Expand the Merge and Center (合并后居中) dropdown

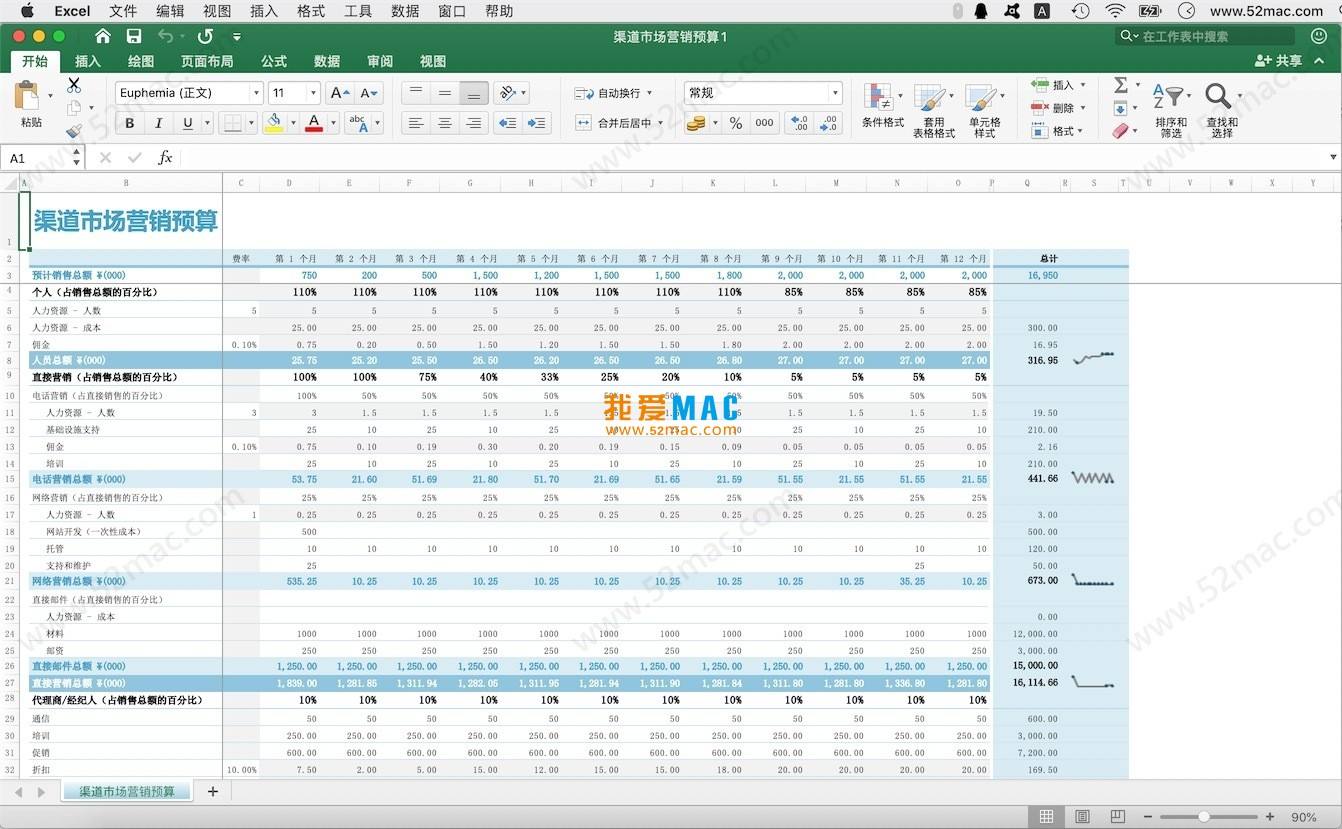point(660,123)
